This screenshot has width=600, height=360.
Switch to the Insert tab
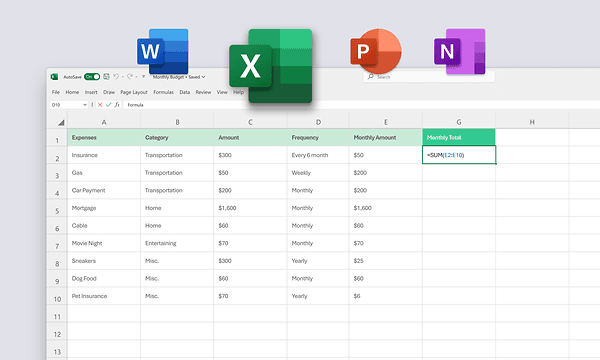91,92
